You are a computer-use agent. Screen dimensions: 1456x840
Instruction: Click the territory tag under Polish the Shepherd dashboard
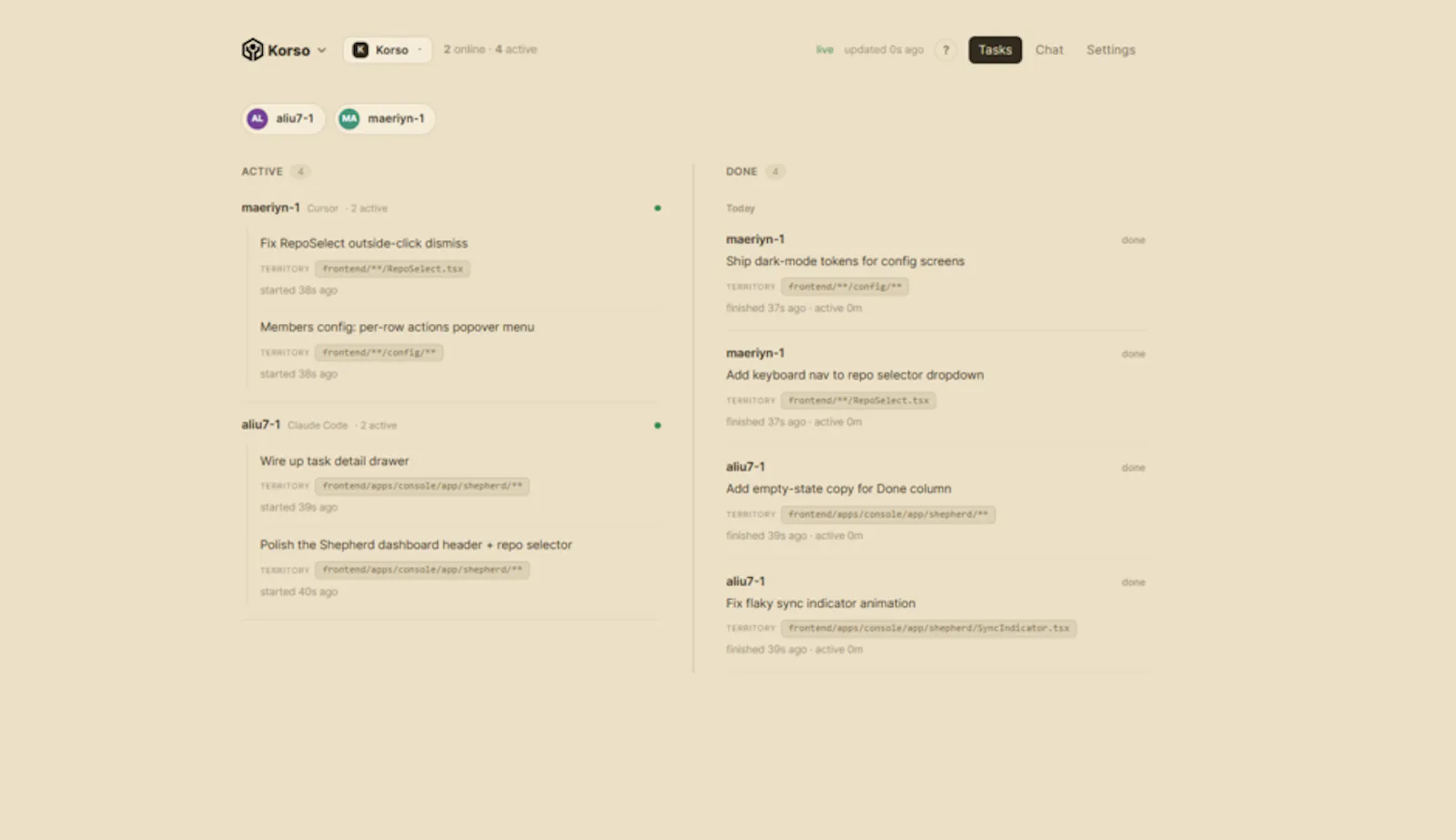pyautogui.click(x=422, y=570)
